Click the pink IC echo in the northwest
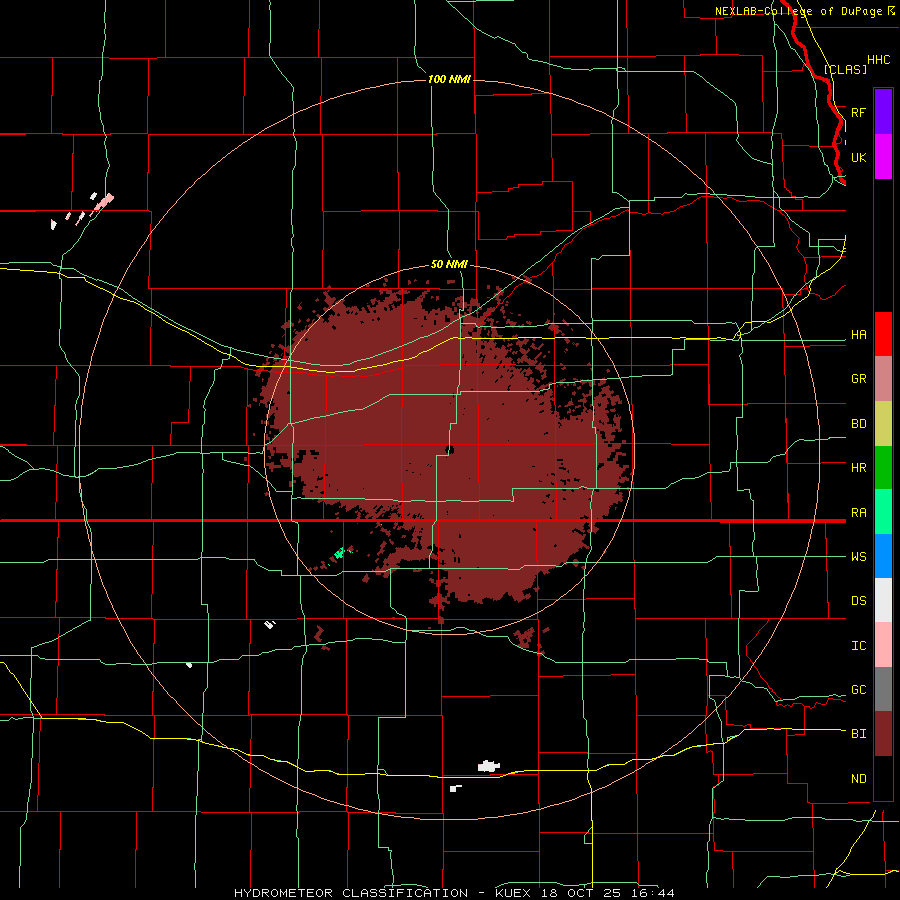 click(104, 201)
